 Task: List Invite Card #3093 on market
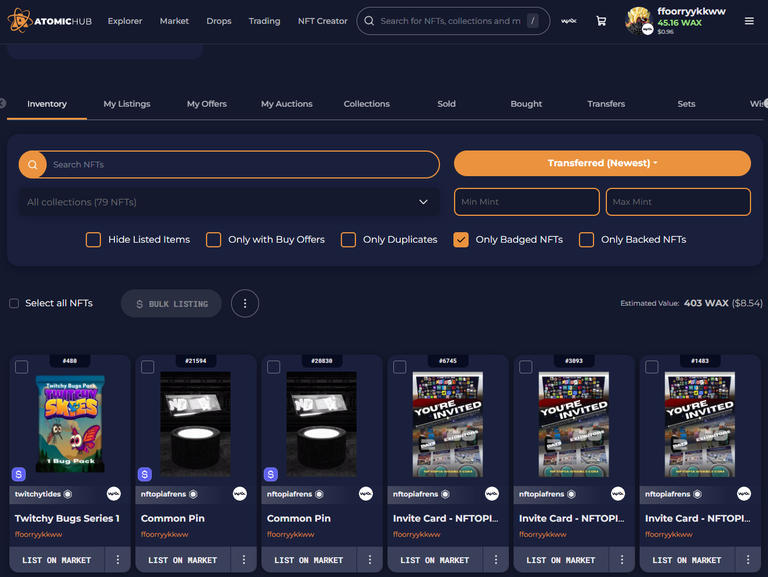pos(561,560)
